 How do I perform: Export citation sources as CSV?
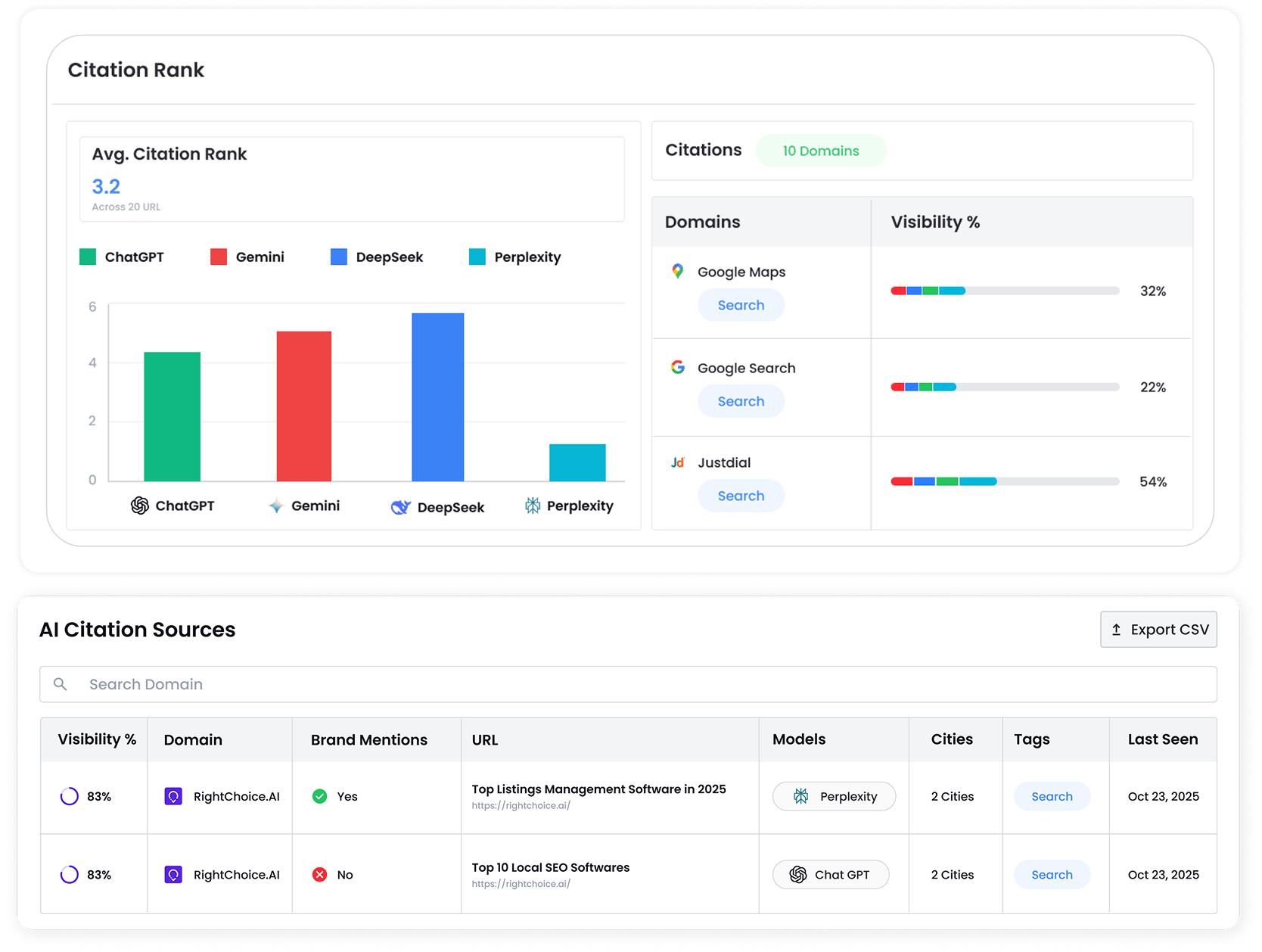click(x=1158, y=630)
